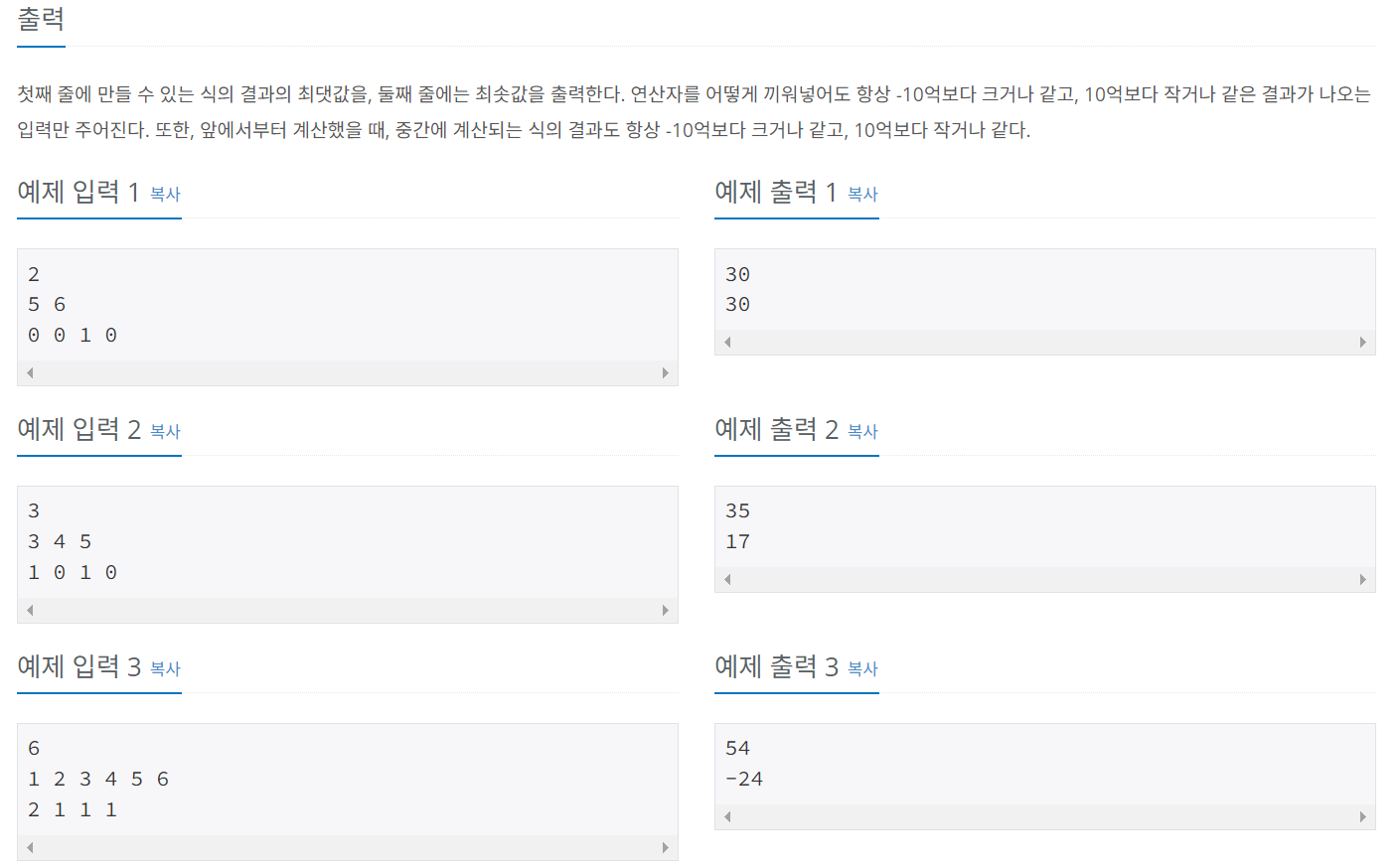Click left scroll arrow in 예제 출력 1 box
Screen dimensions: 1400x867
[728, 342]
